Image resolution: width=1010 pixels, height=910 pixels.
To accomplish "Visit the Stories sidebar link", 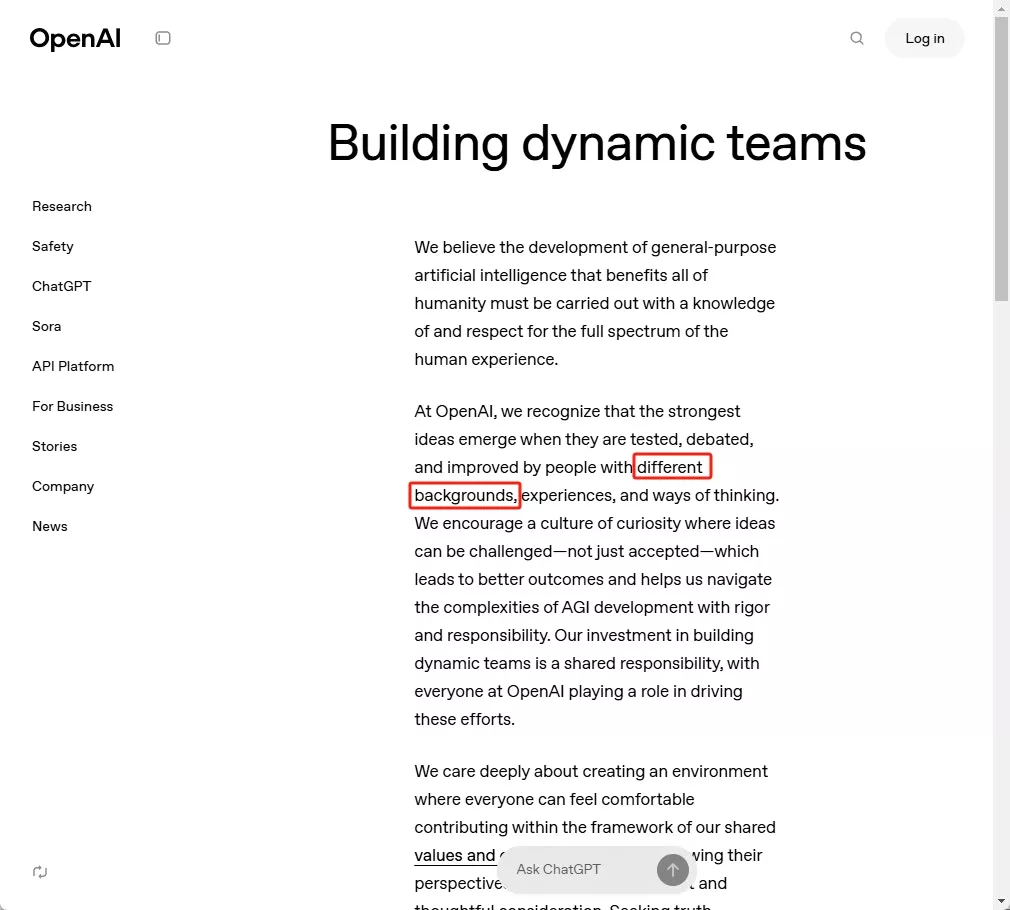I will tap(55, 446).
